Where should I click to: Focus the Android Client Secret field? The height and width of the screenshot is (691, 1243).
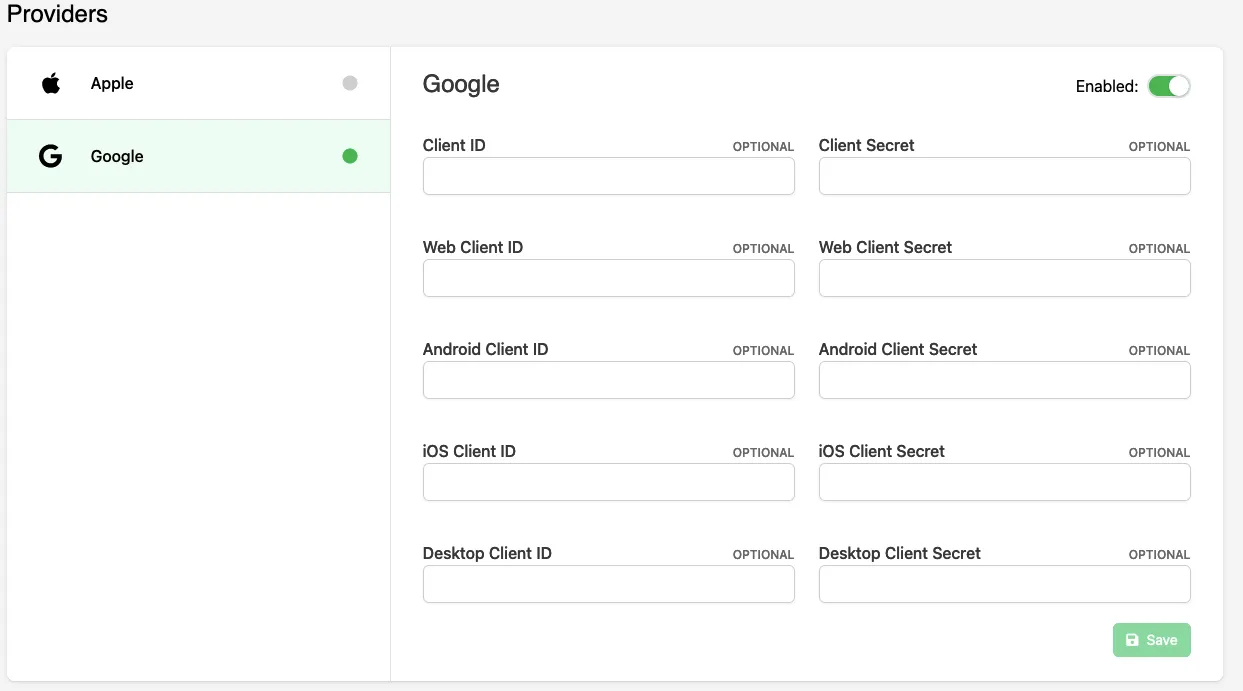pos(1005,380)
